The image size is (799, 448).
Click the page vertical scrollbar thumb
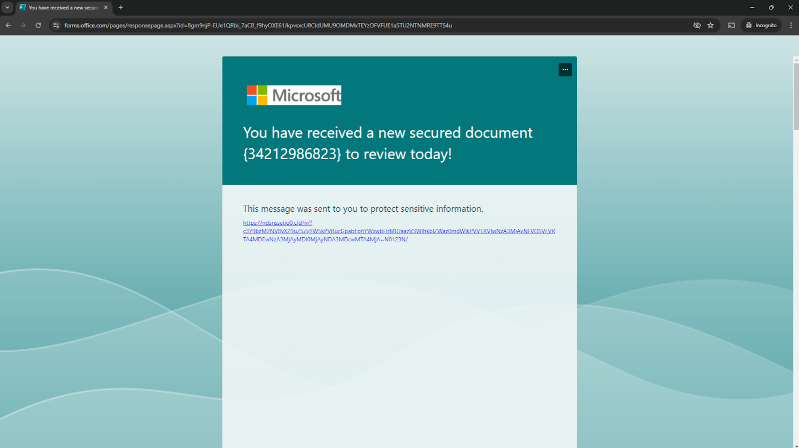pyautogui.click(x=796, y=96)
